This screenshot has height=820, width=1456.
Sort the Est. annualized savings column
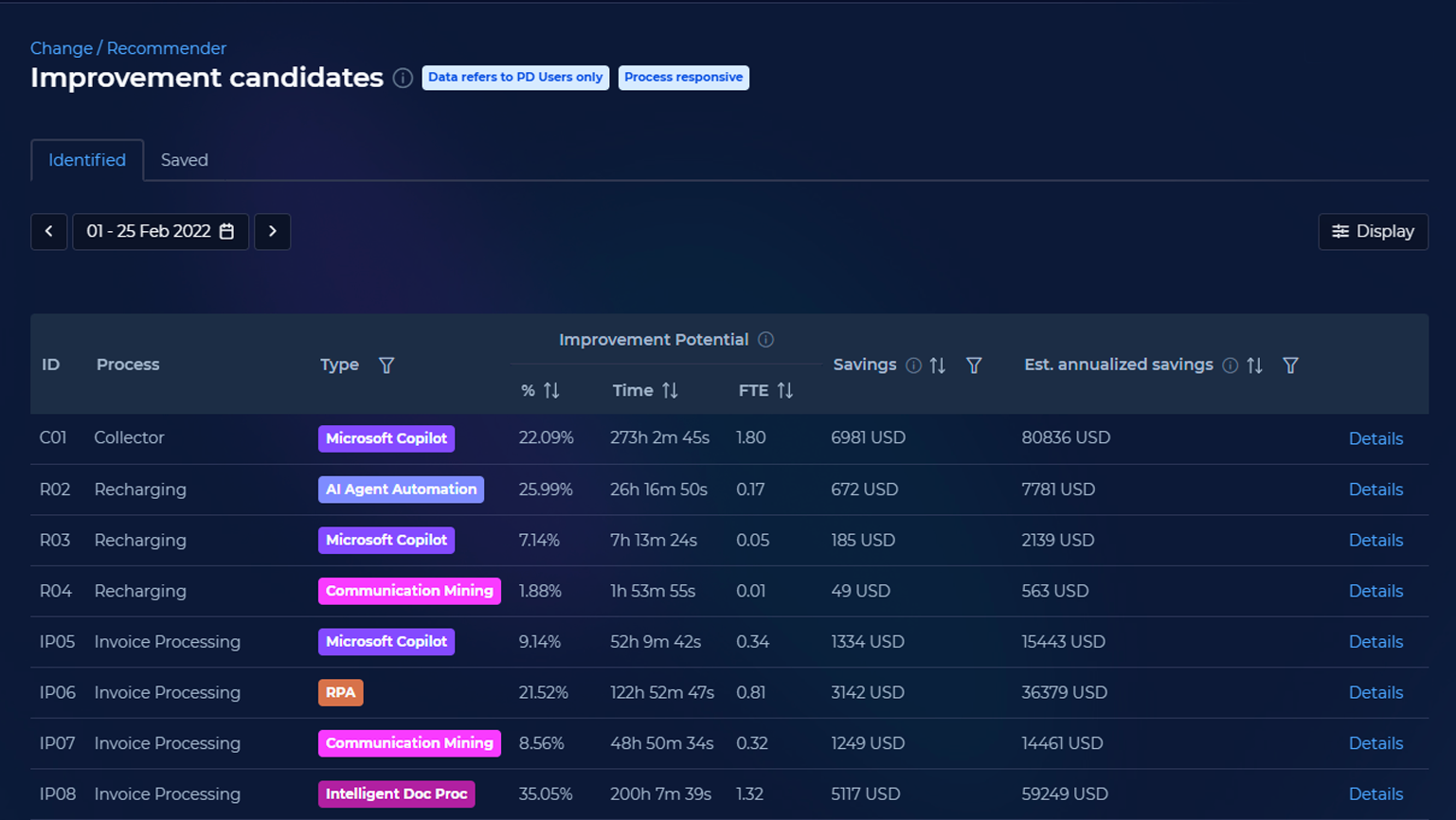click(1255, 365)
